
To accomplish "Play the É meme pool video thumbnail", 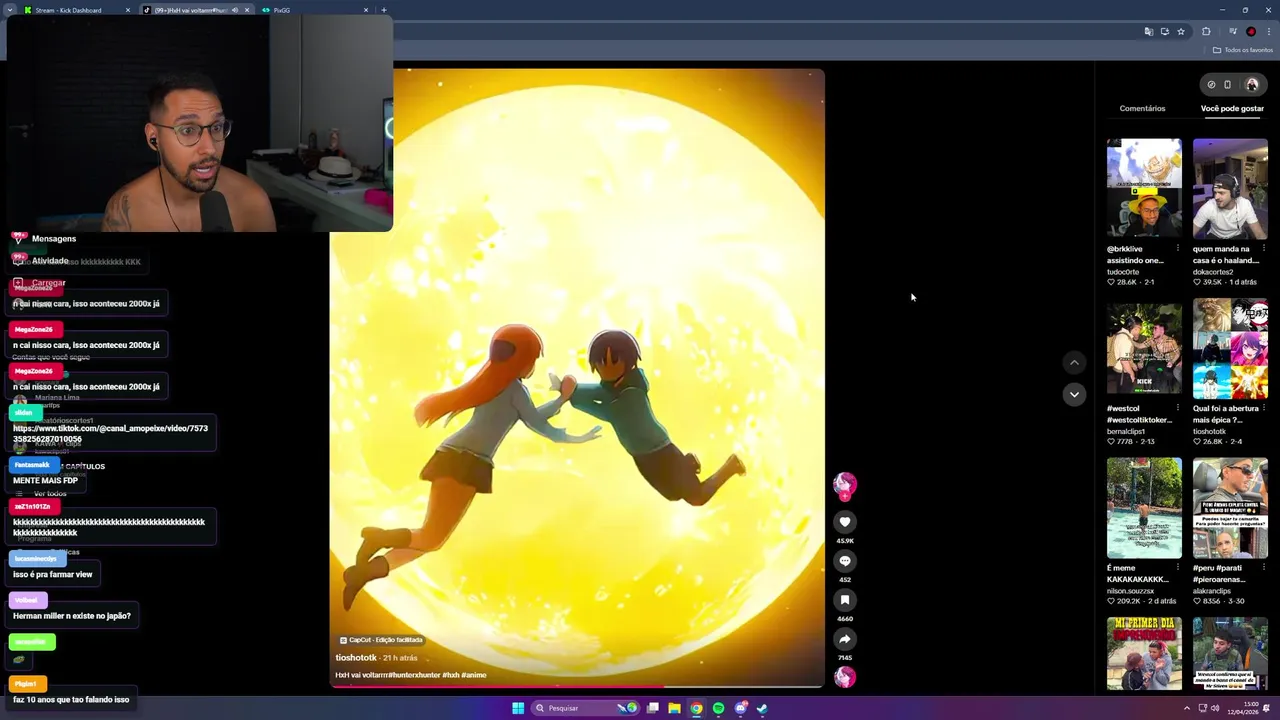I will point(1144,507).
